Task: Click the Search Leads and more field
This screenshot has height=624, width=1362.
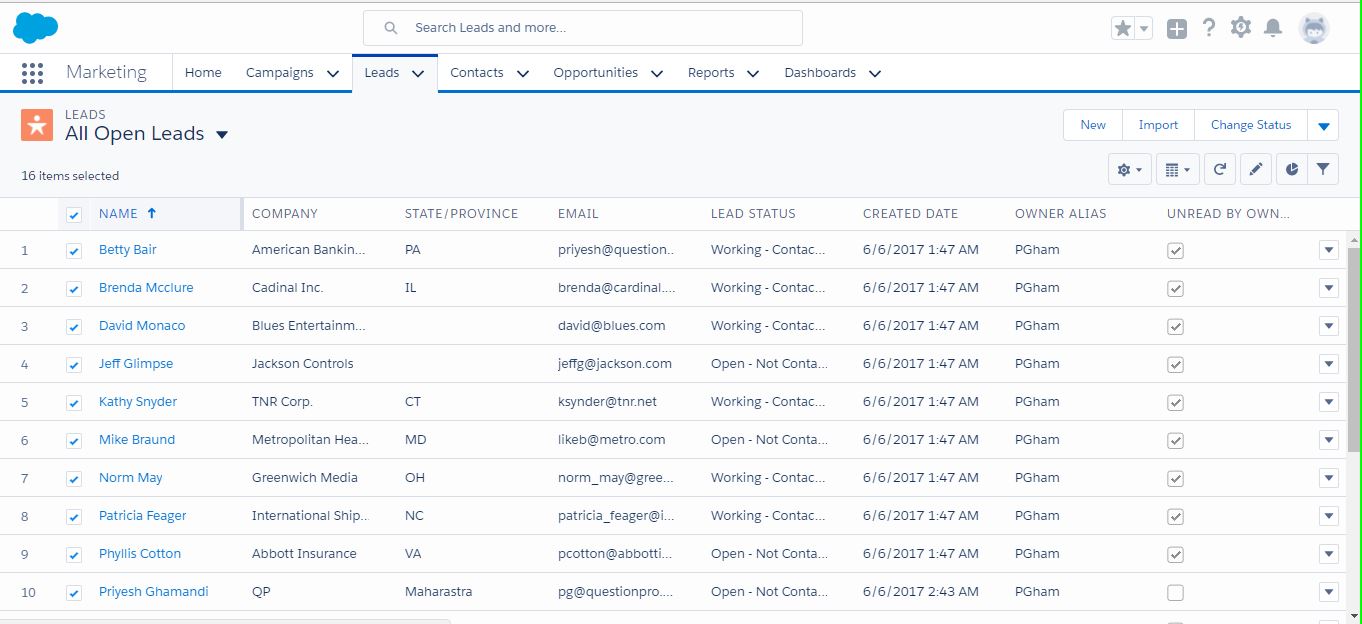Action: pyautogui.click(x=583, y=28)
